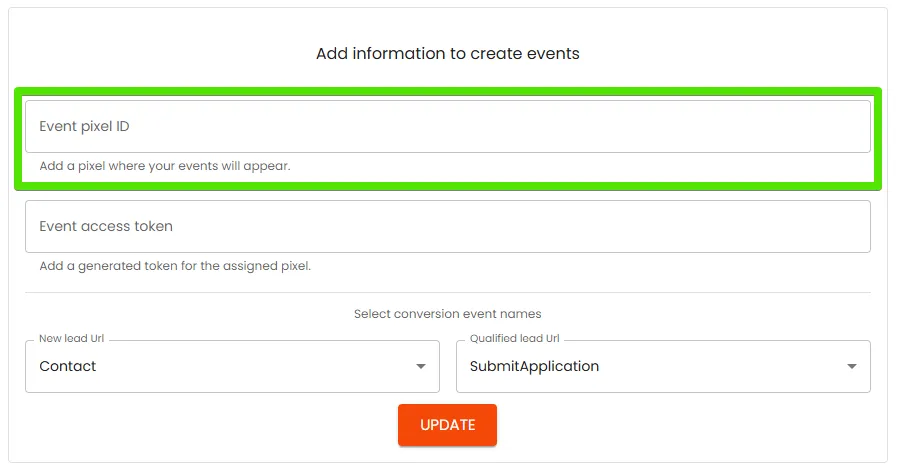Viewport: 897px width, 472px height.
Task: Click the 'Event access token' placeholder text
Action: click(x=106, y=227)
